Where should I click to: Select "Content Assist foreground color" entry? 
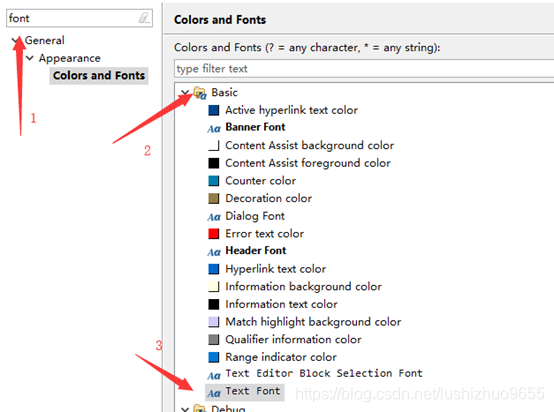[308, 163]
